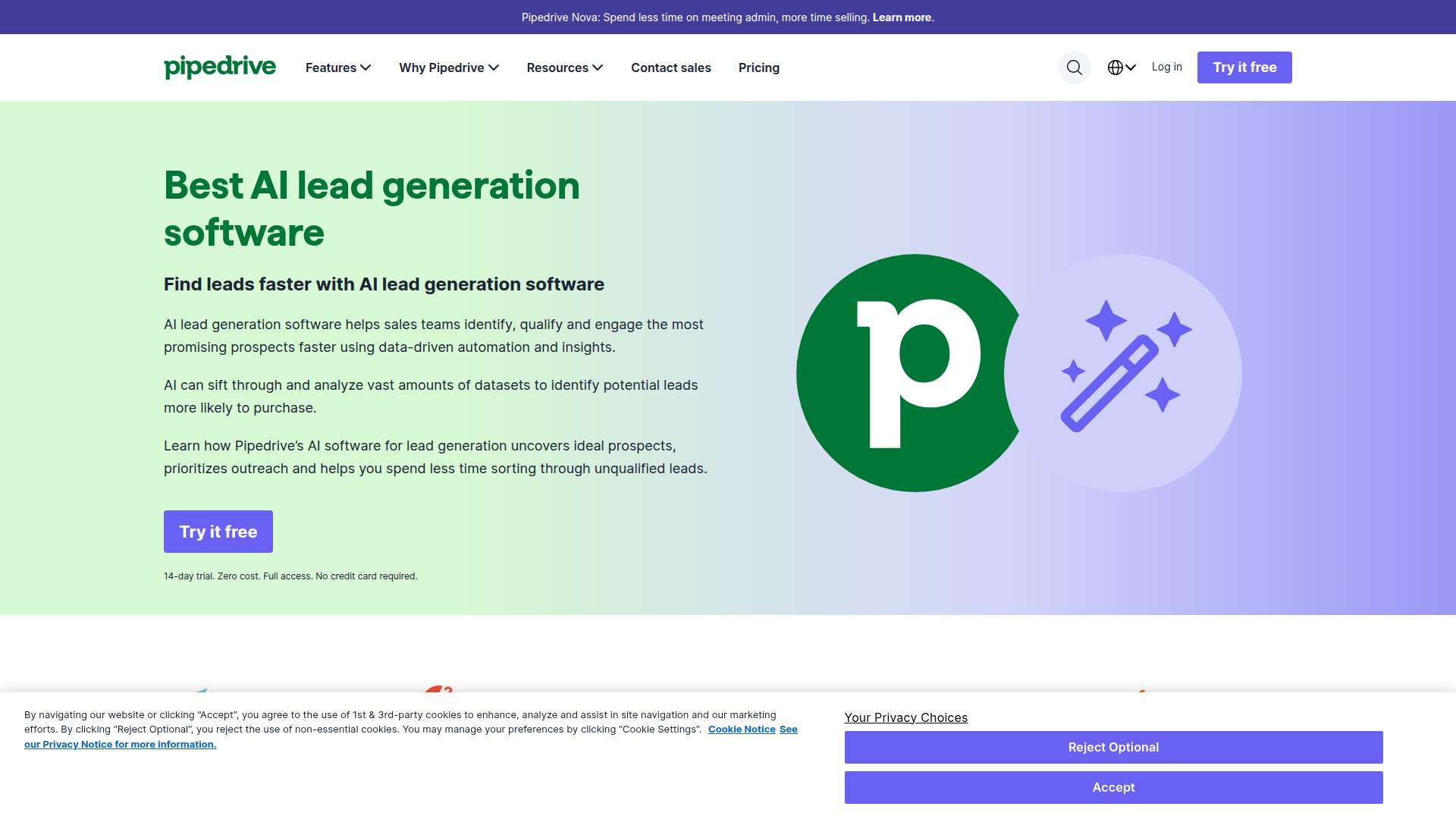Expand the Features menu

coord(338,67)
